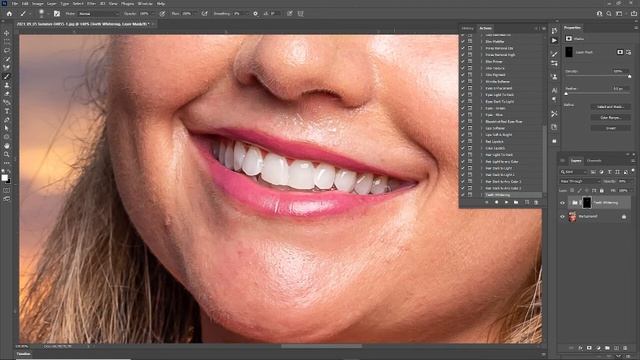Switch to the Channels tab

tap(594, 161)
